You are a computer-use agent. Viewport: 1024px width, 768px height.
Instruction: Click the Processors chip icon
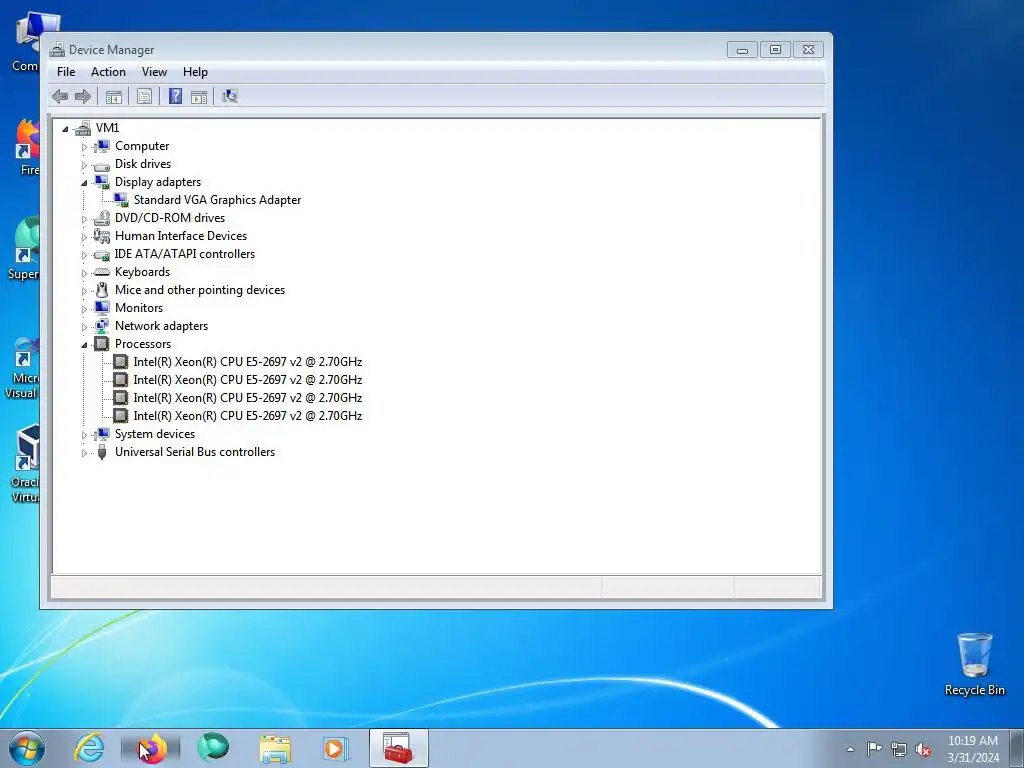[x=101, y=344]
